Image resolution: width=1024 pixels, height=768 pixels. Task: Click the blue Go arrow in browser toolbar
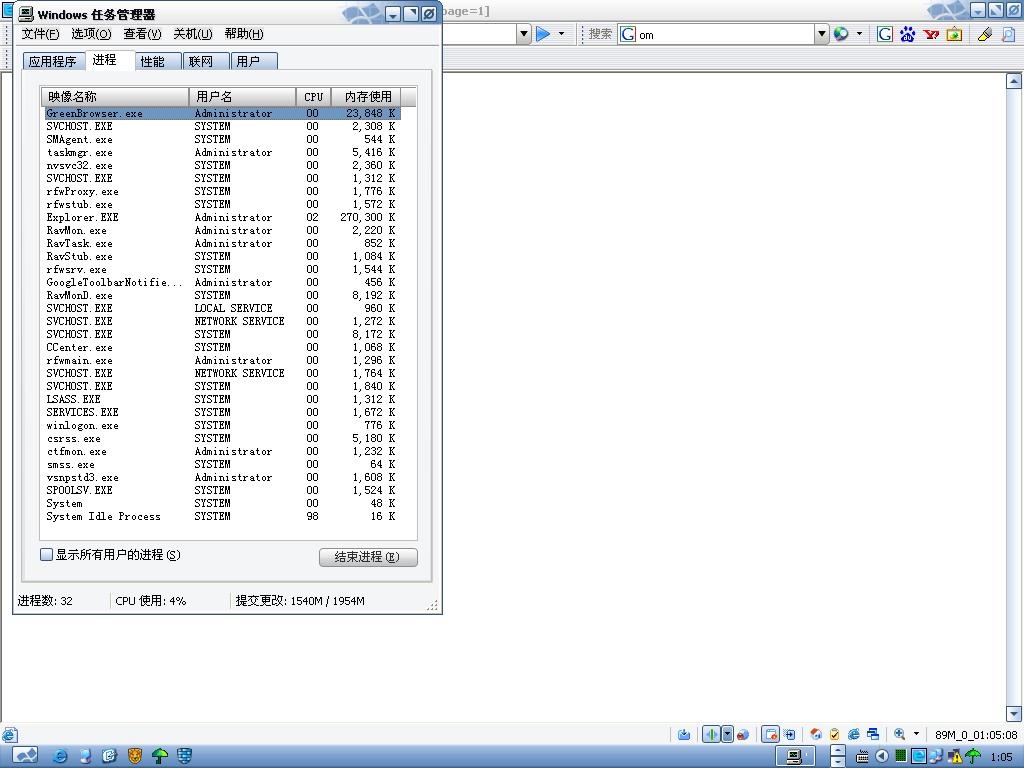point(543,34)
